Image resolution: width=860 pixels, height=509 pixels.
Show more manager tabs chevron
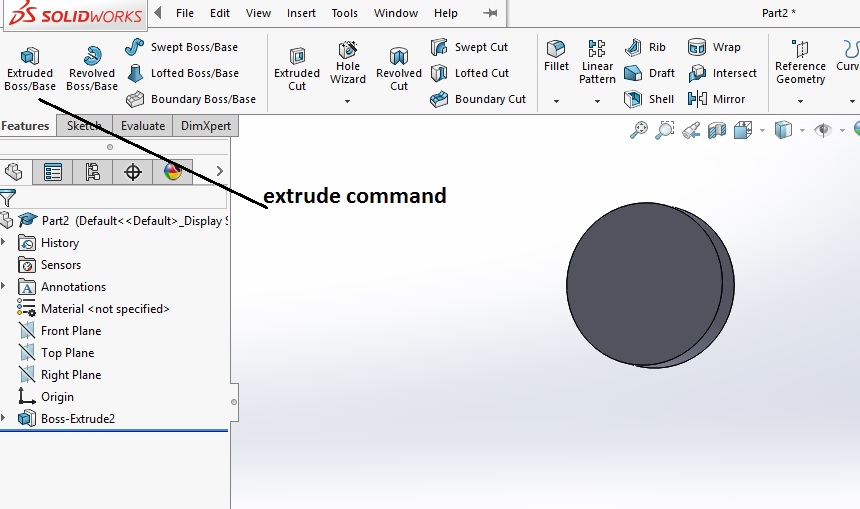coord(219,171)
